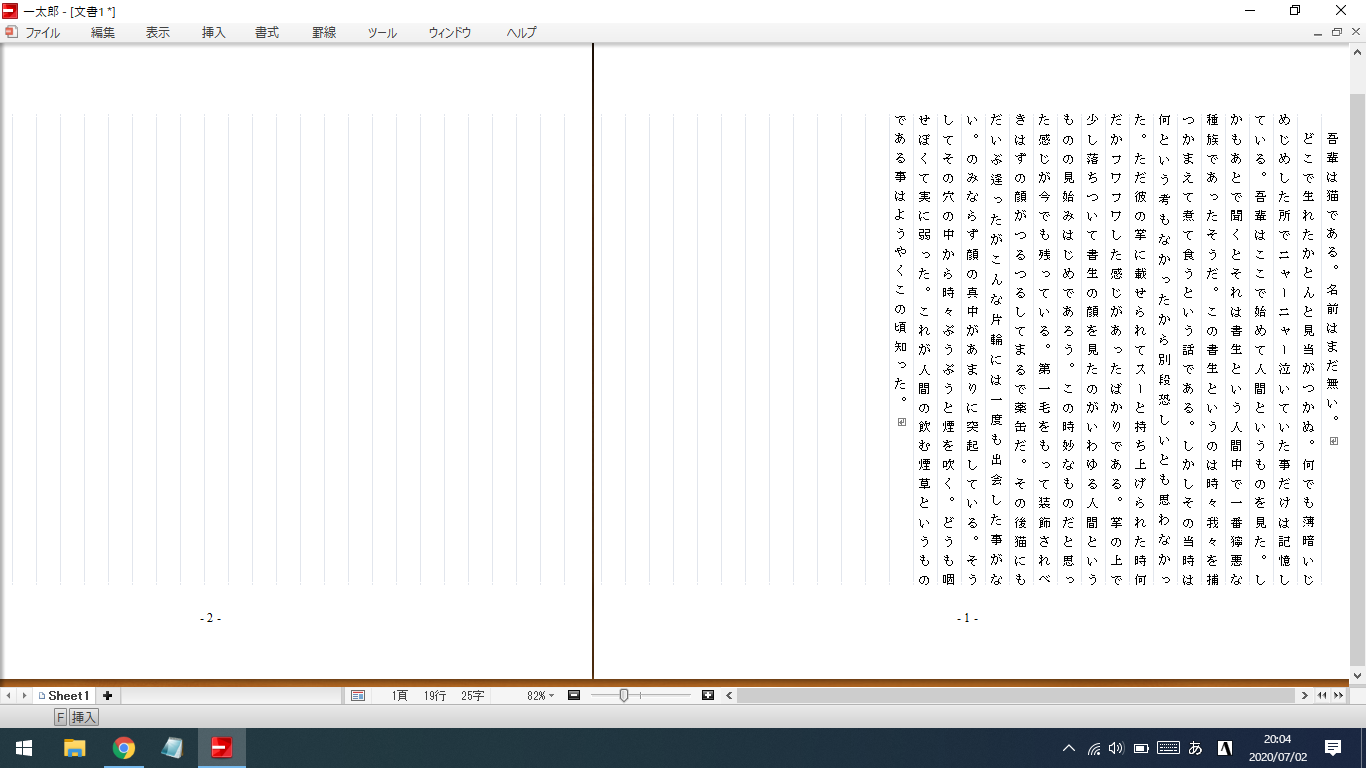Click the battery tray icon
The height and width of the screenshot is (768, 1366).
tap(1141, 748)
